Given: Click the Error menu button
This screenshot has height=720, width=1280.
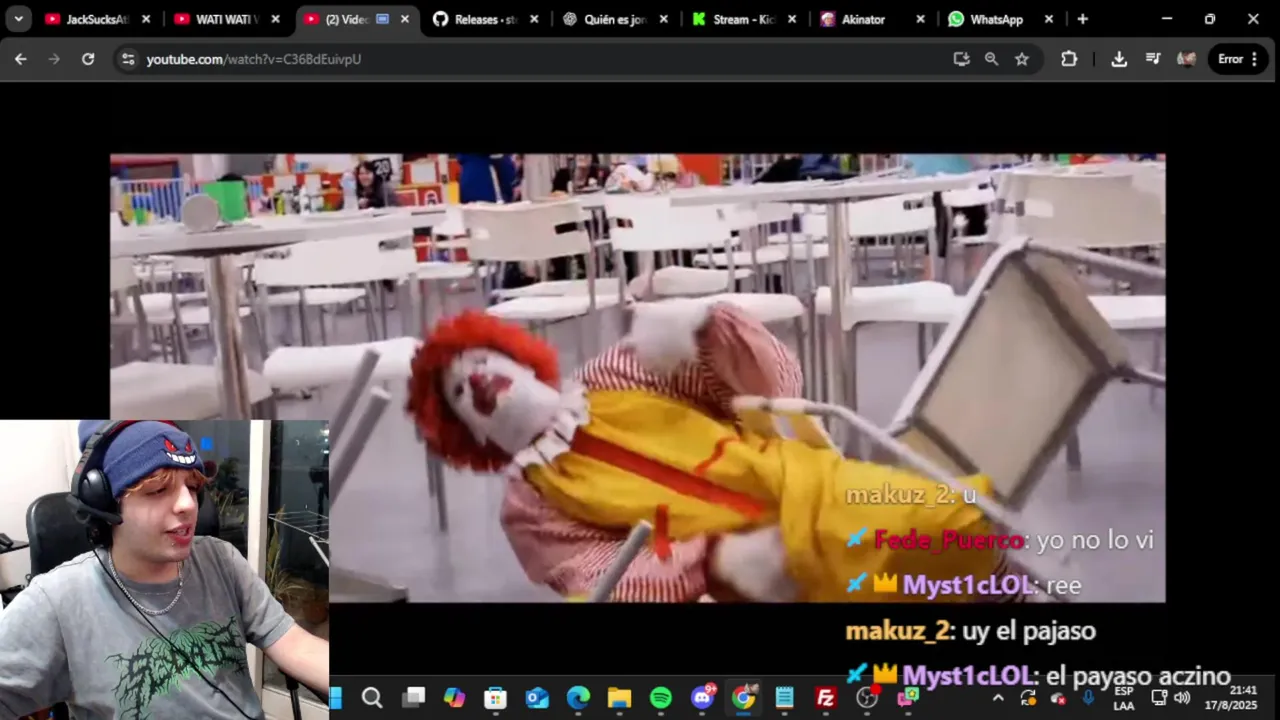Looking at the screenshot, I should pos(1238,59).
